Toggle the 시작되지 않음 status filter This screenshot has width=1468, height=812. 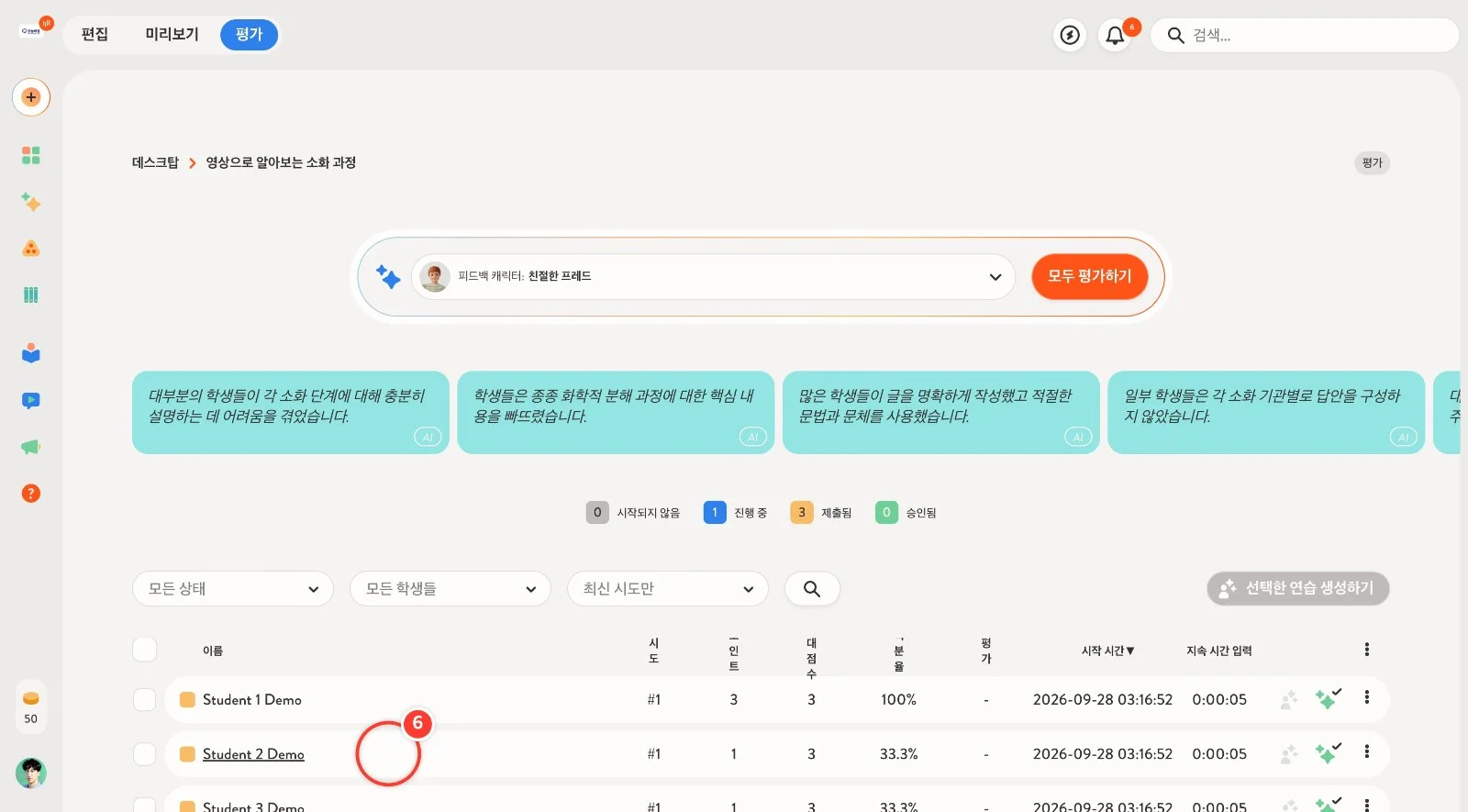click(x=633, y=513)
